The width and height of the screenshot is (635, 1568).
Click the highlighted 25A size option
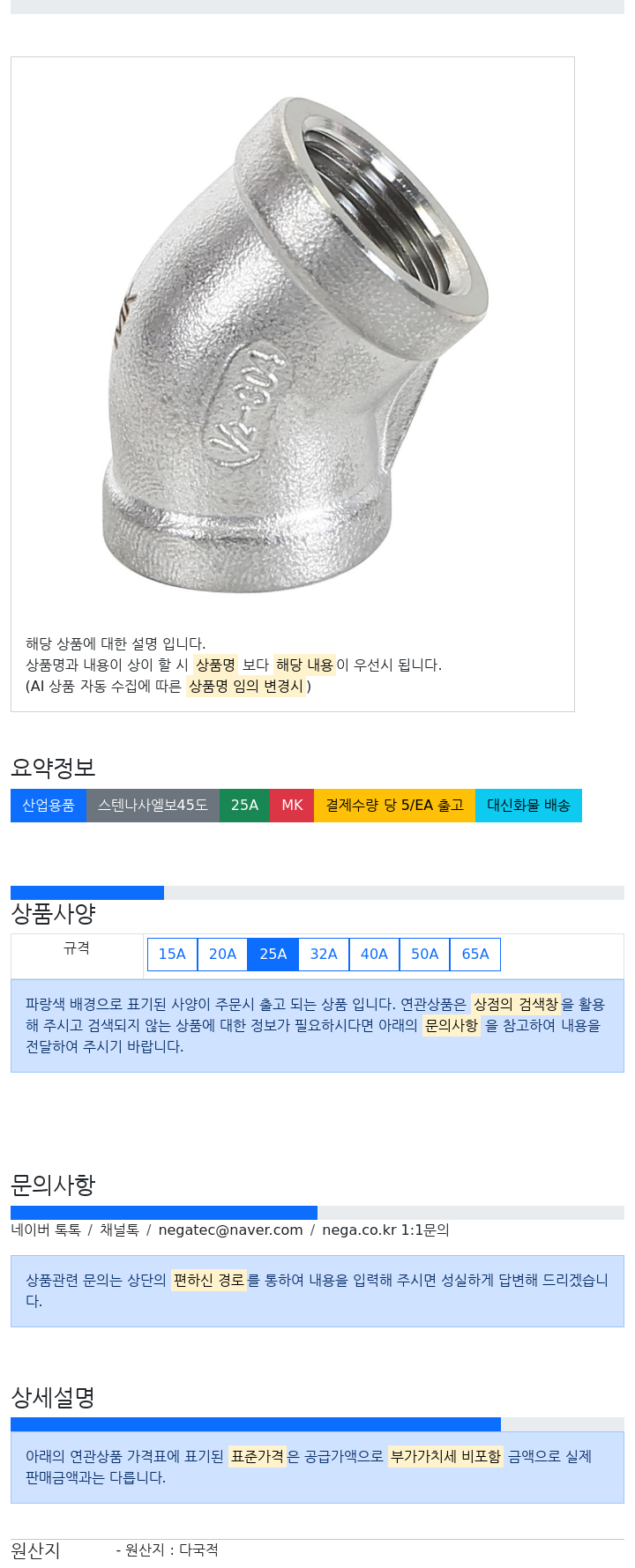pos(273,955)
